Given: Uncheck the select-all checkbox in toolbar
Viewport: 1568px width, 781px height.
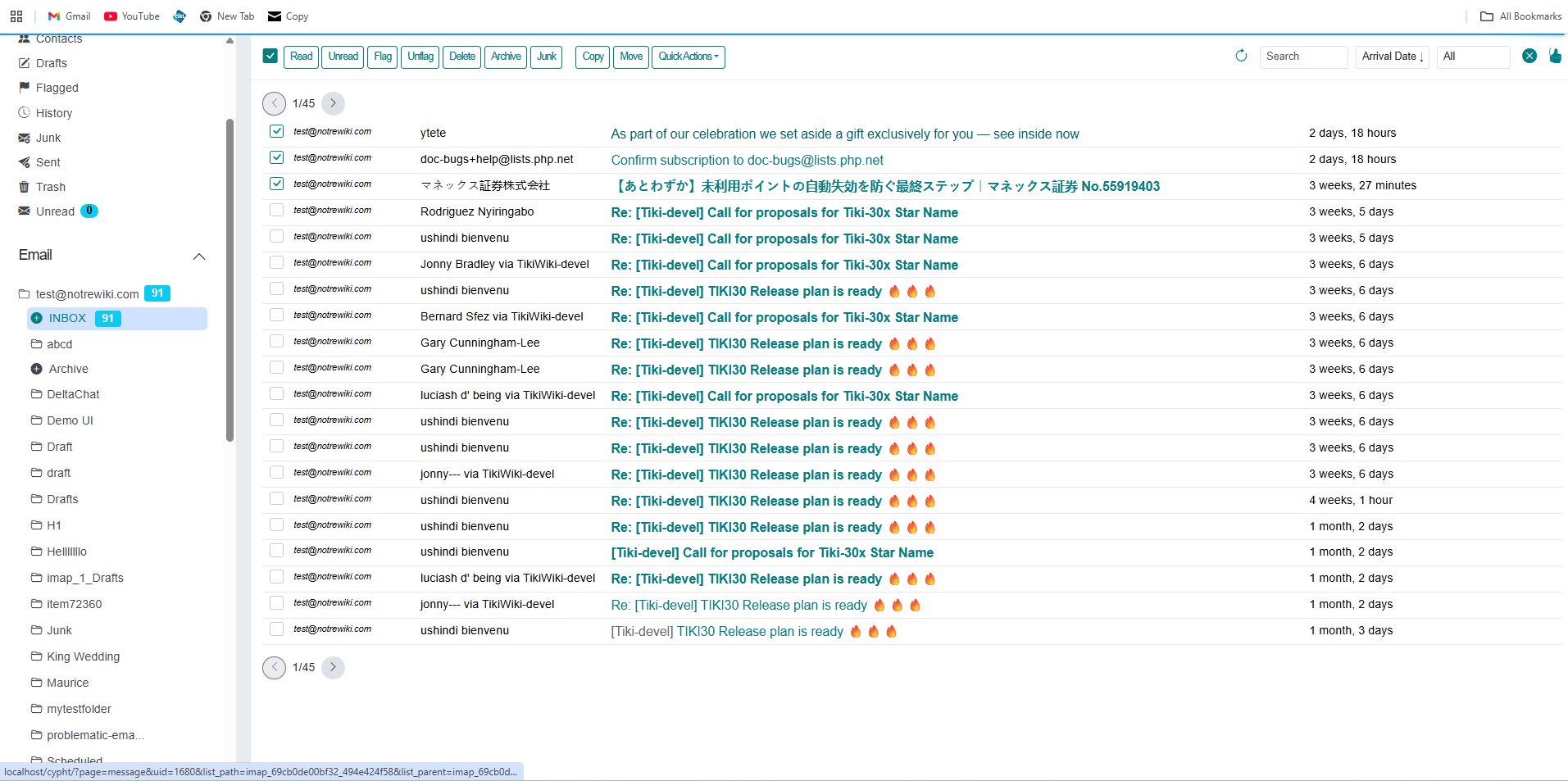Looking at the screenshot, I should (270, 56).
